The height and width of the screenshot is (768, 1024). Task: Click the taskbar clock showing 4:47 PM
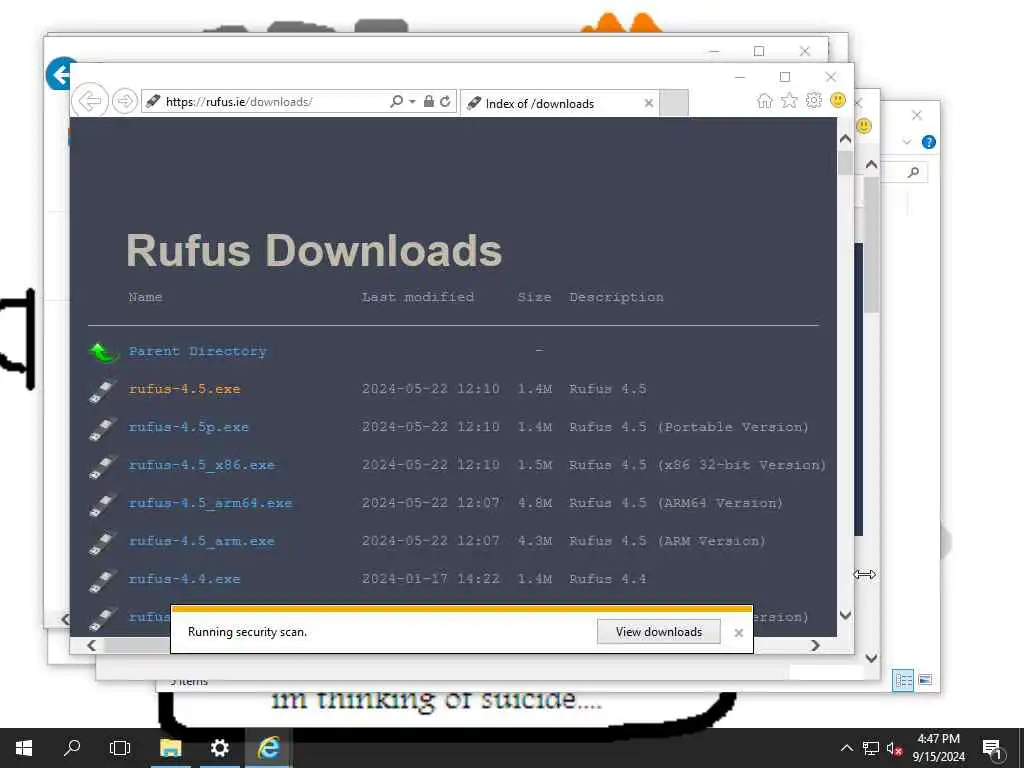938,748
